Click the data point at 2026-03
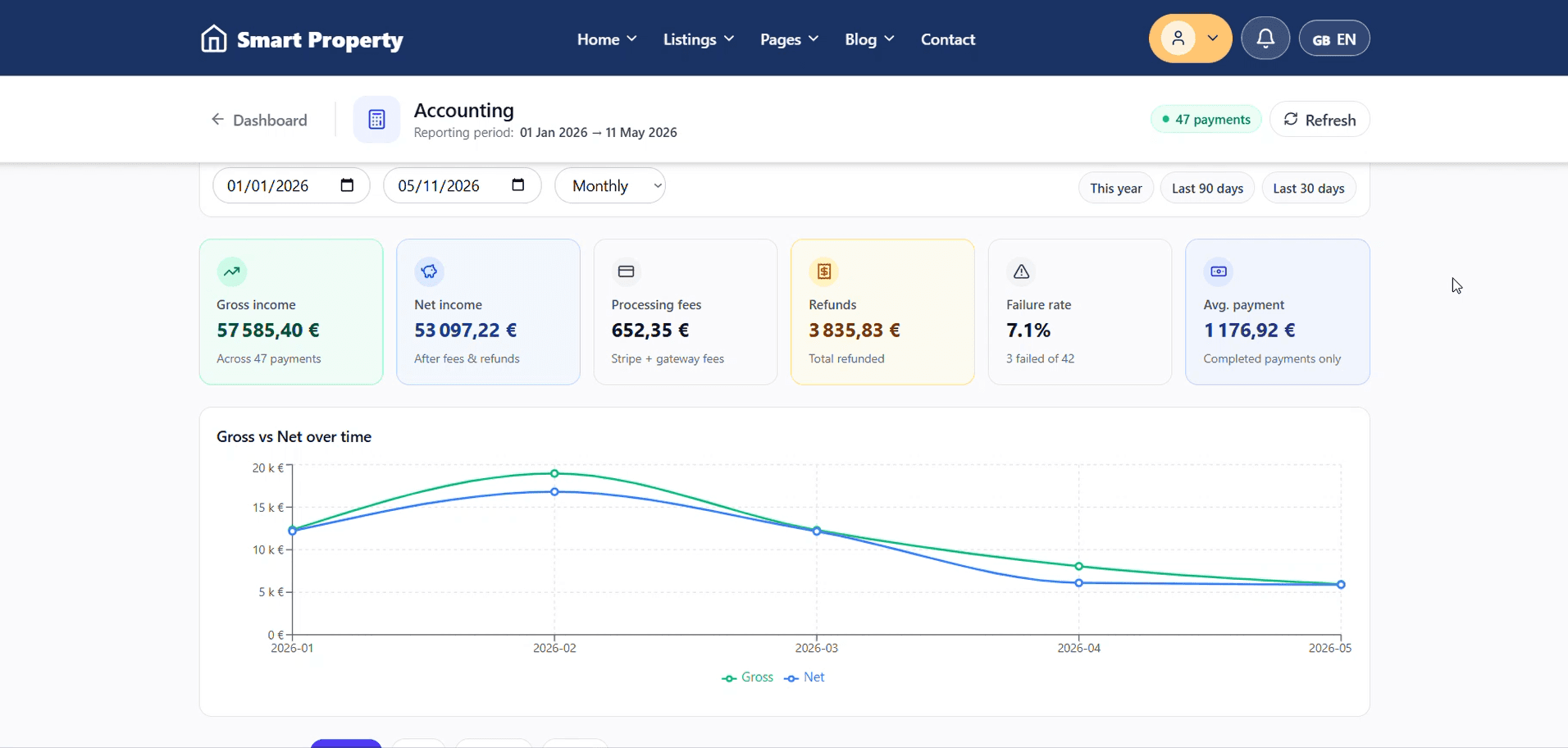Image resolution: width=1568 pixels, height=748 pixels. click(x=817, y=531)
